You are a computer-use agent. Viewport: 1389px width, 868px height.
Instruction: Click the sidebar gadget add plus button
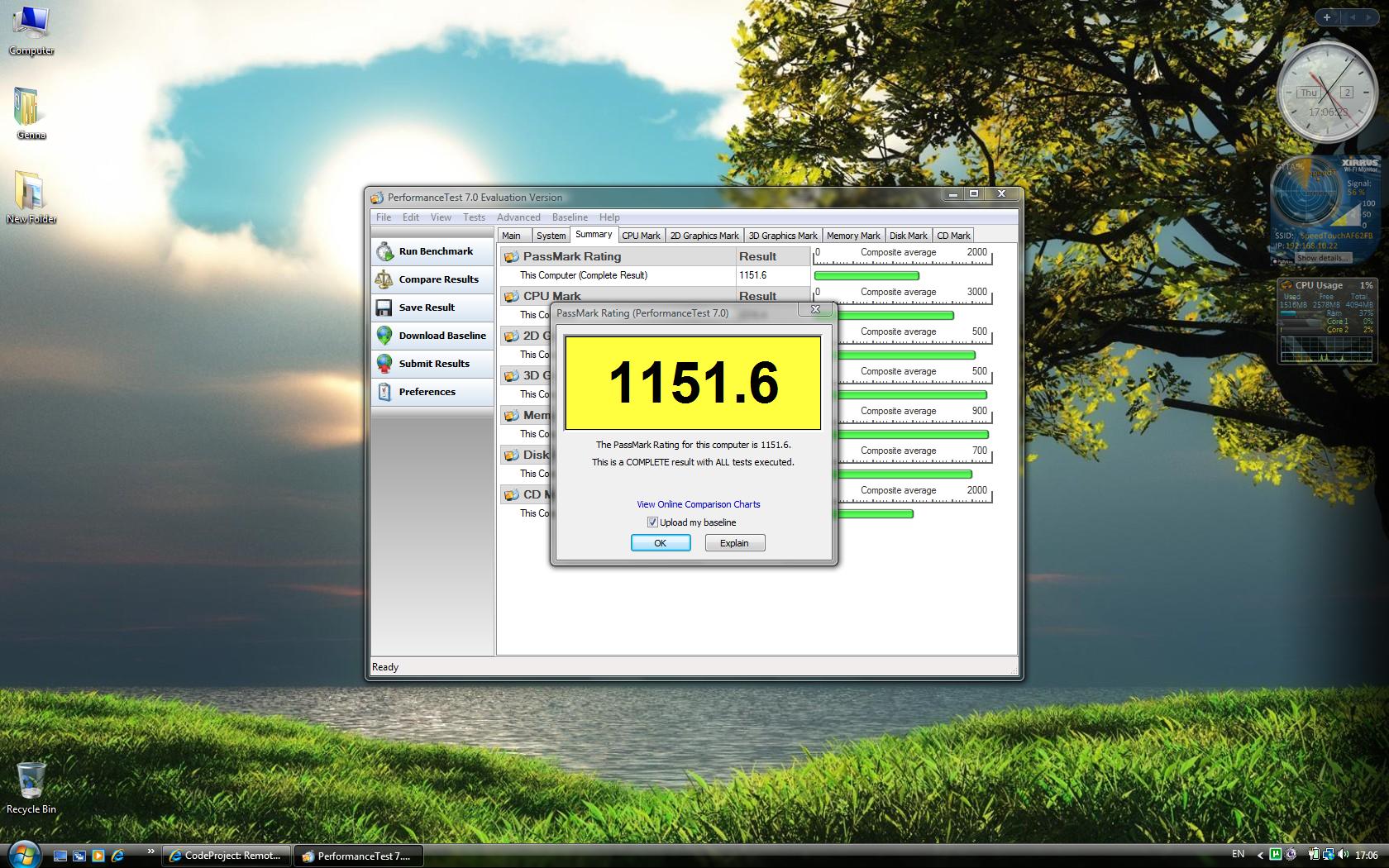pos(1327,17)
